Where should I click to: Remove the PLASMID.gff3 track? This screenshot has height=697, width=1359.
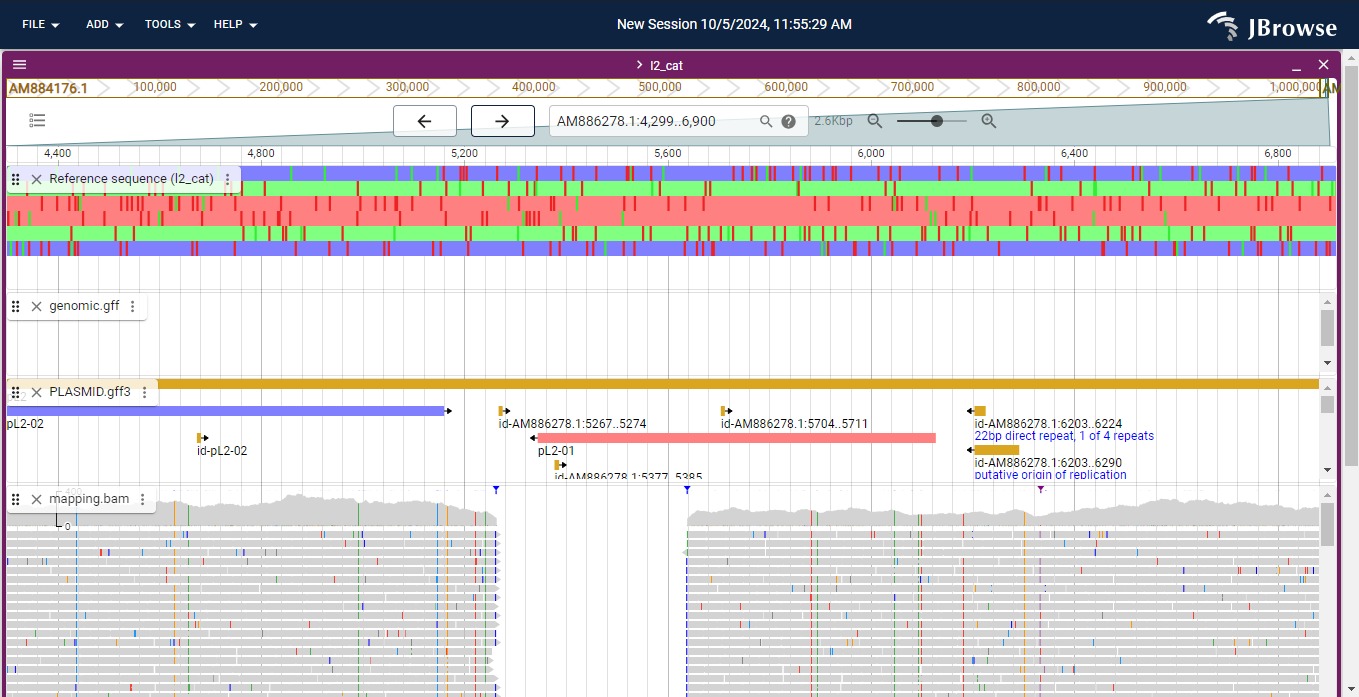click(x=37, y=392)
